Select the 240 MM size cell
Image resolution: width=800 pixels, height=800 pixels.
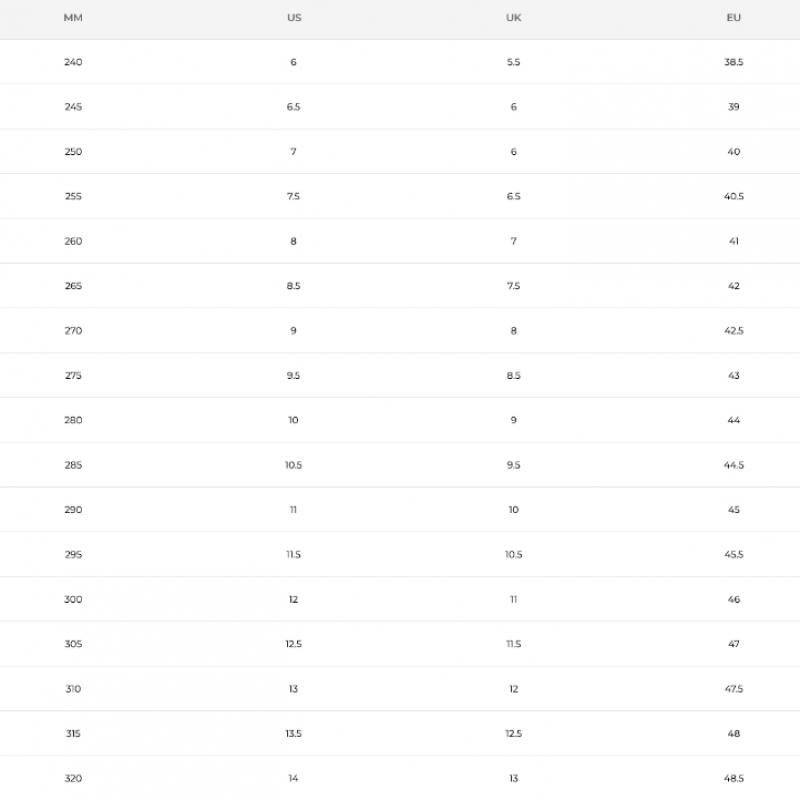(73, 62)
